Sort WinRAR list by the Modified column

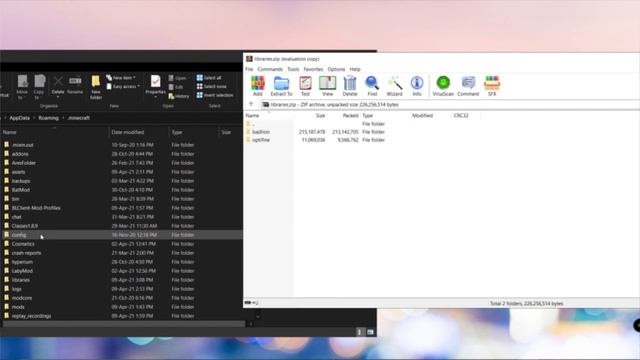point(422,116)
